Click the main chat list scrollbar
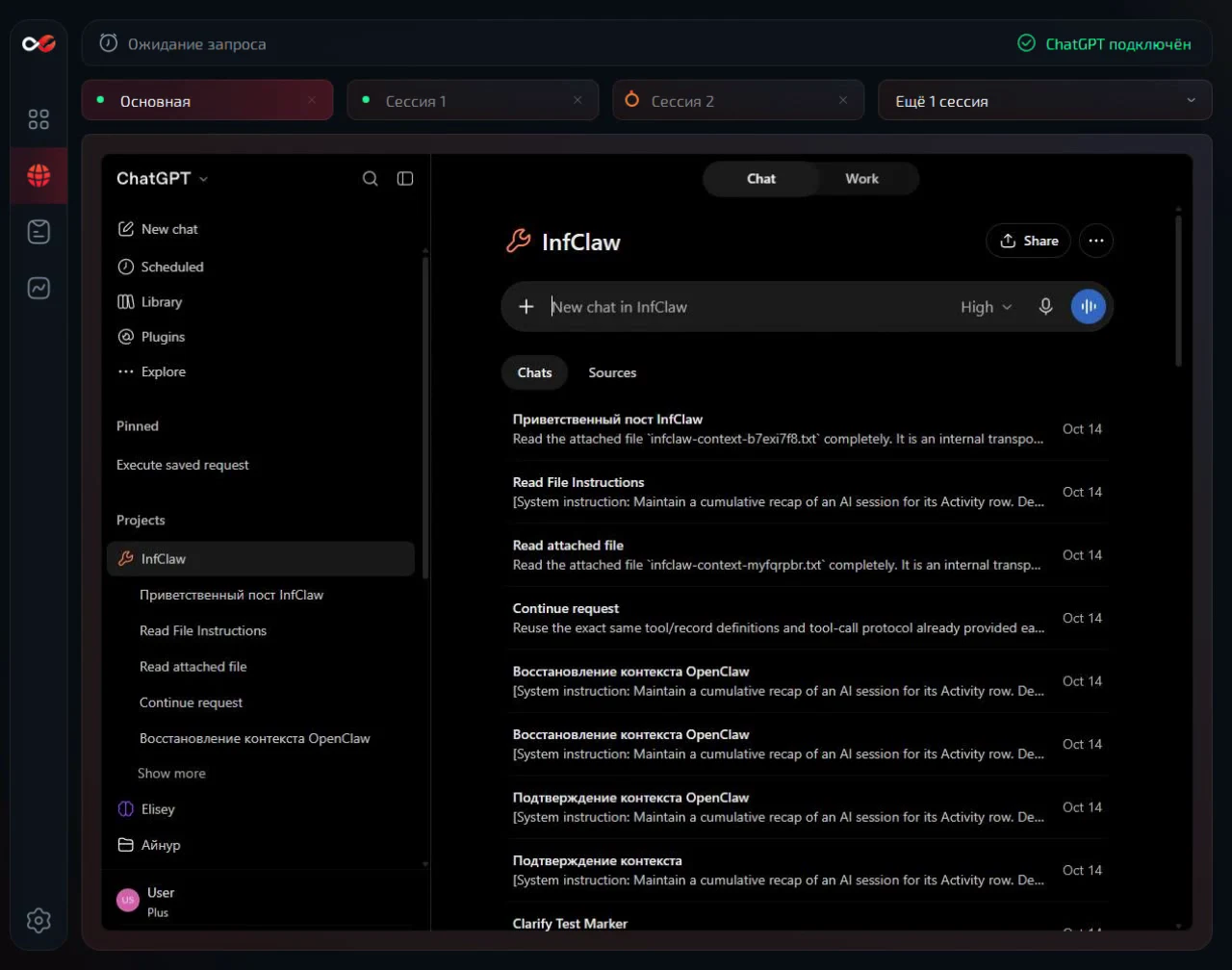This screenshot has height=970, width=1232. tap(1179, 289)
